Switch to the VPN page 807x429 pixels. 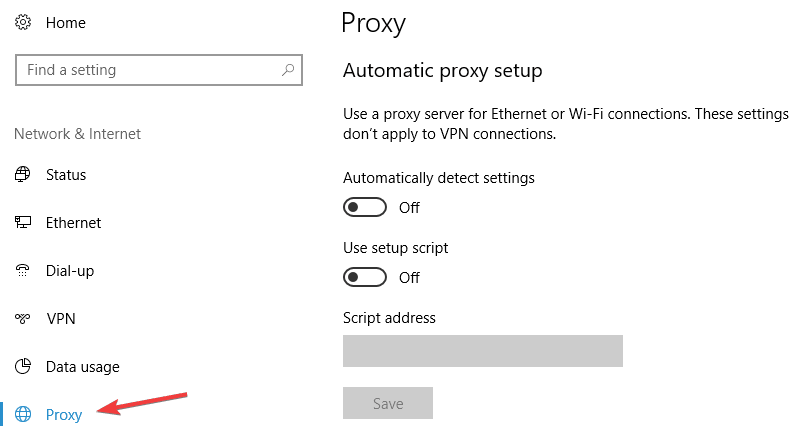coord(61,319)
